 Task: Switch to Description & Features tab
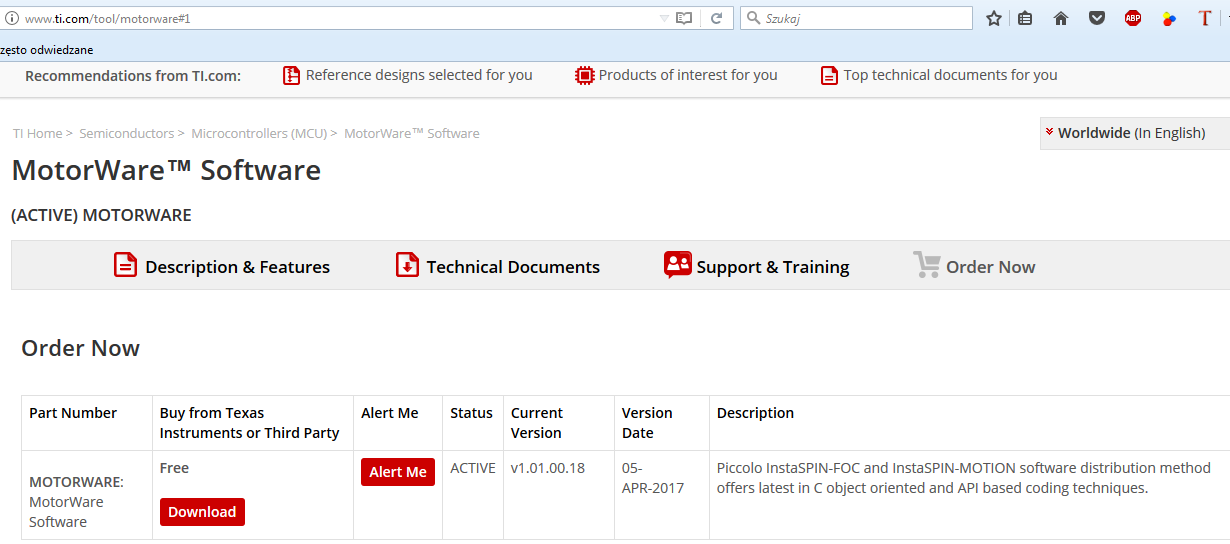click(237, 267)
